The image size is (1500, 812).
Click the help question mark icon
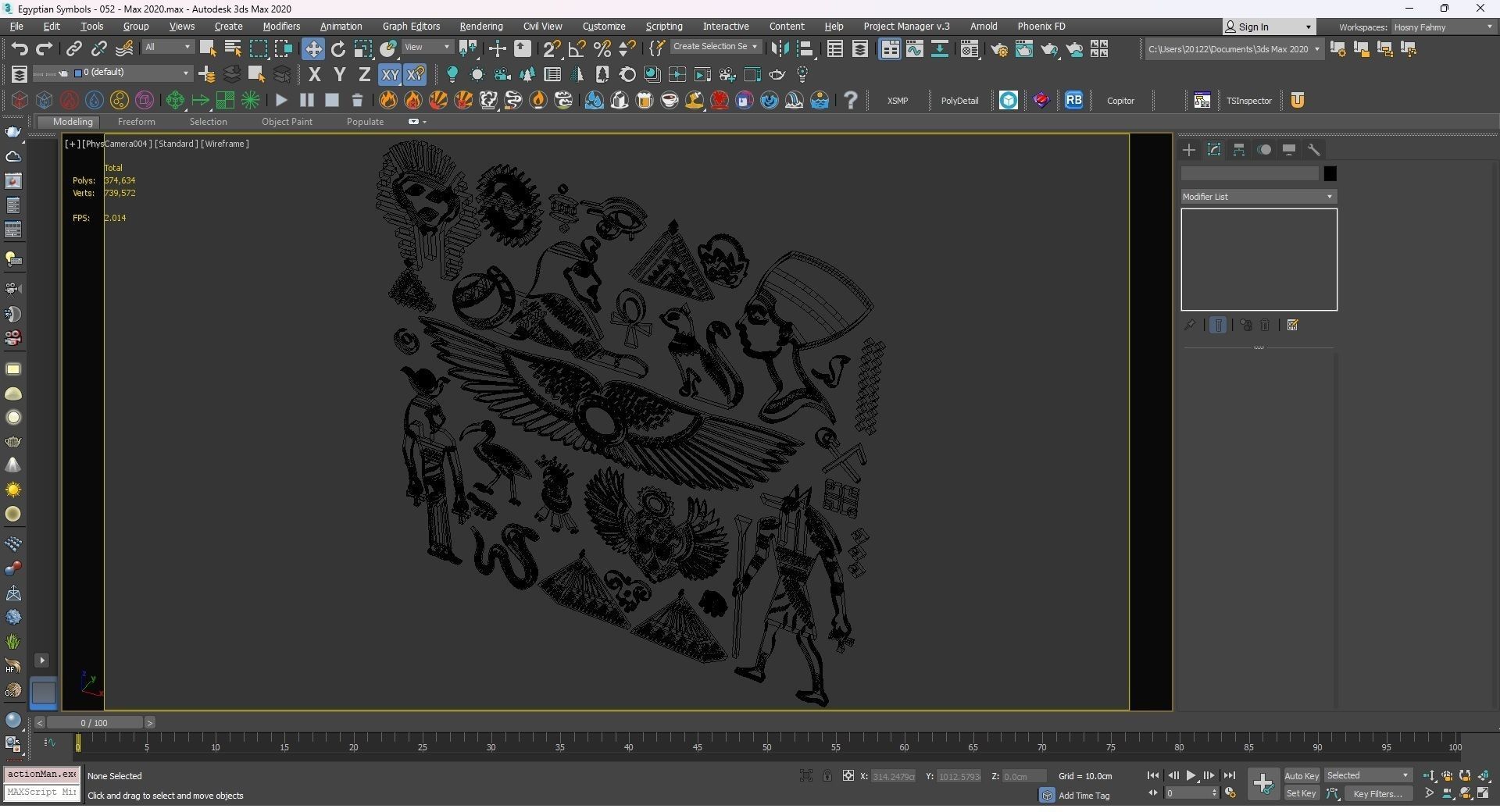[x=851, y=100]
